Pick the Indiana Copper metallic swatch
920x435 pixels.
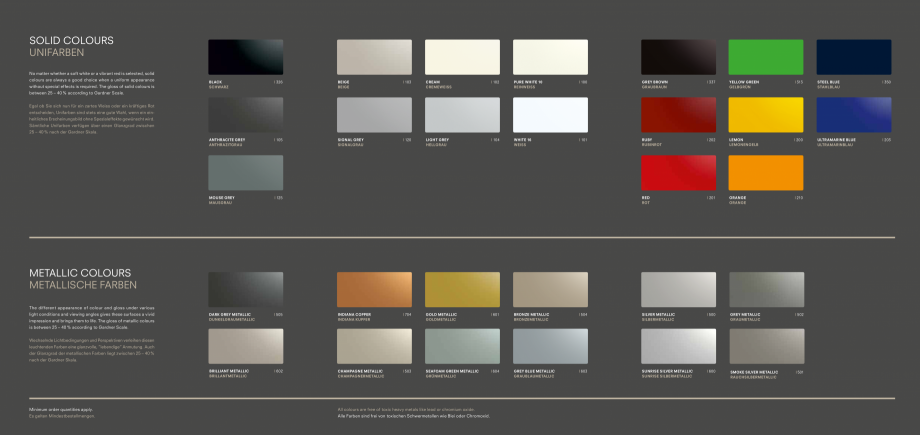pos(374,289)
